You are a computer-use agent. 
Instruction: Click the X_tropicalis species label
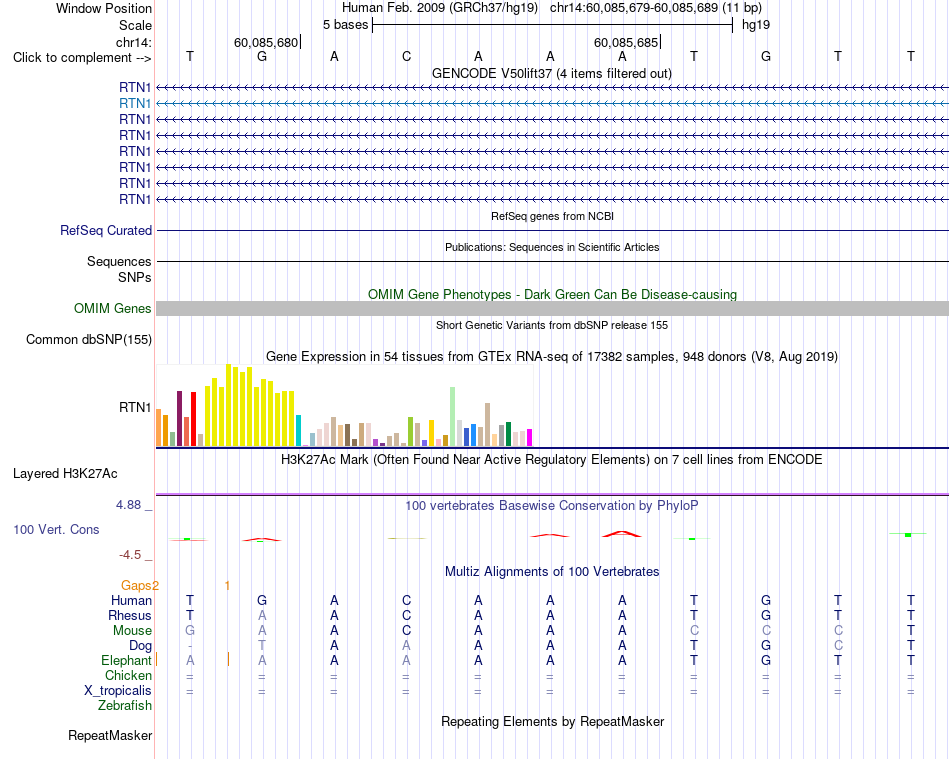[118, 691]
